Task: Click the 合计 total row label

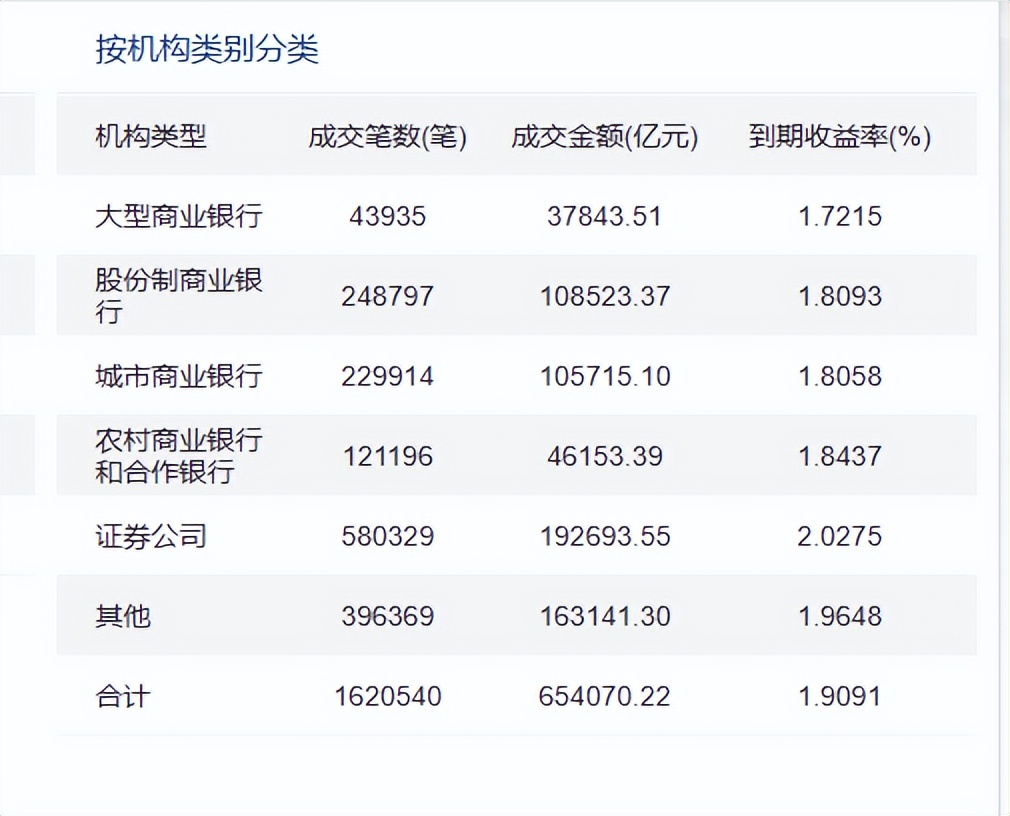Action: [123, 696]
